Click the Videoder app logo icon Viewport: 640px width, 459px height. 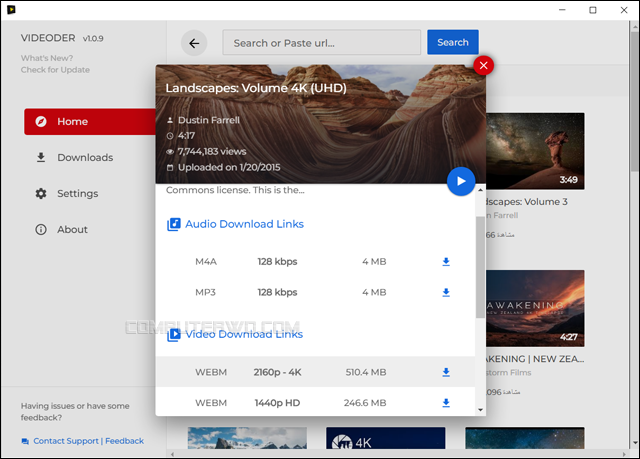point(11,9)
